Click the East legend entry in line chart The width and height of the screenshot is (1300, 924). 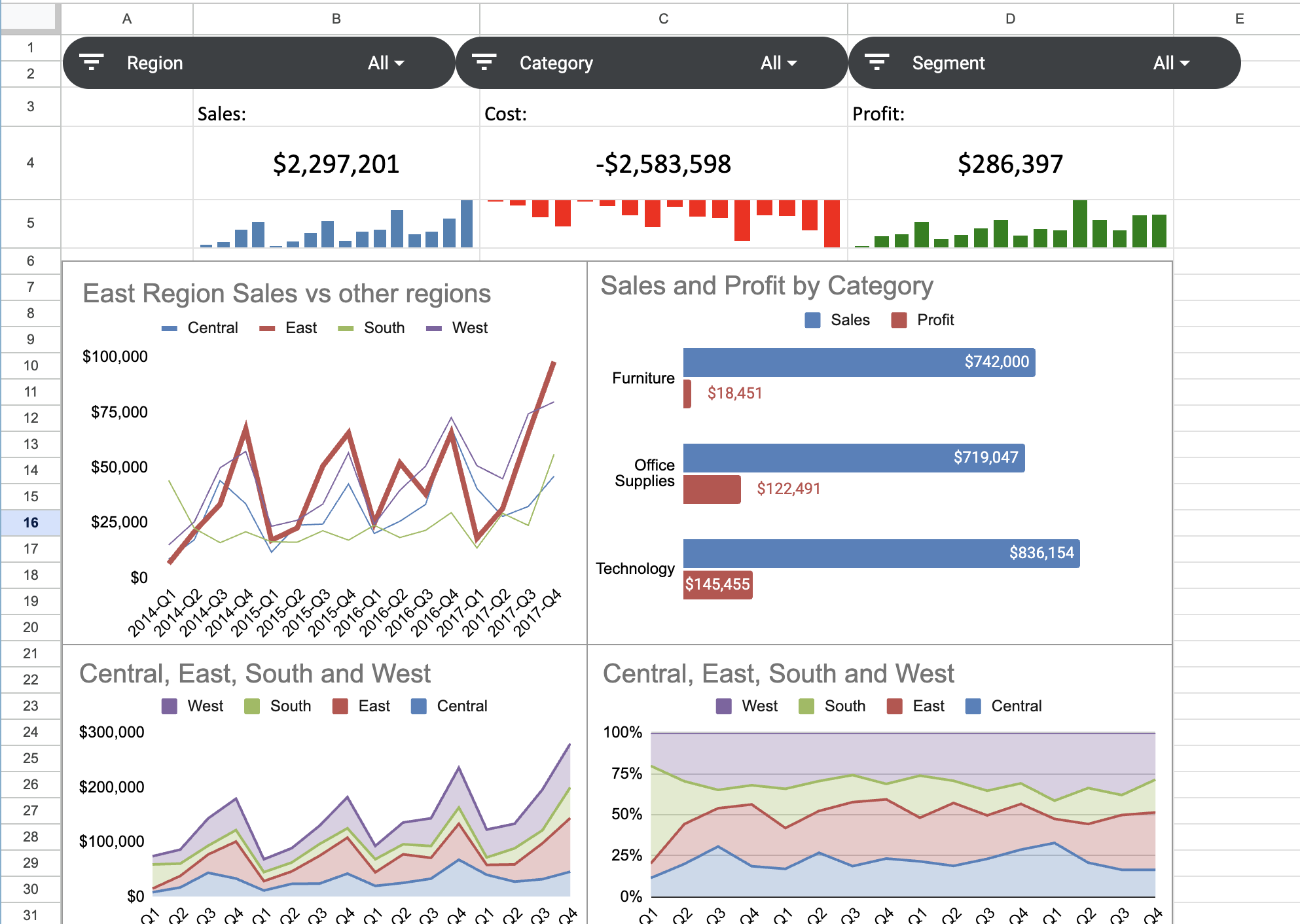(x=300, y=328)
